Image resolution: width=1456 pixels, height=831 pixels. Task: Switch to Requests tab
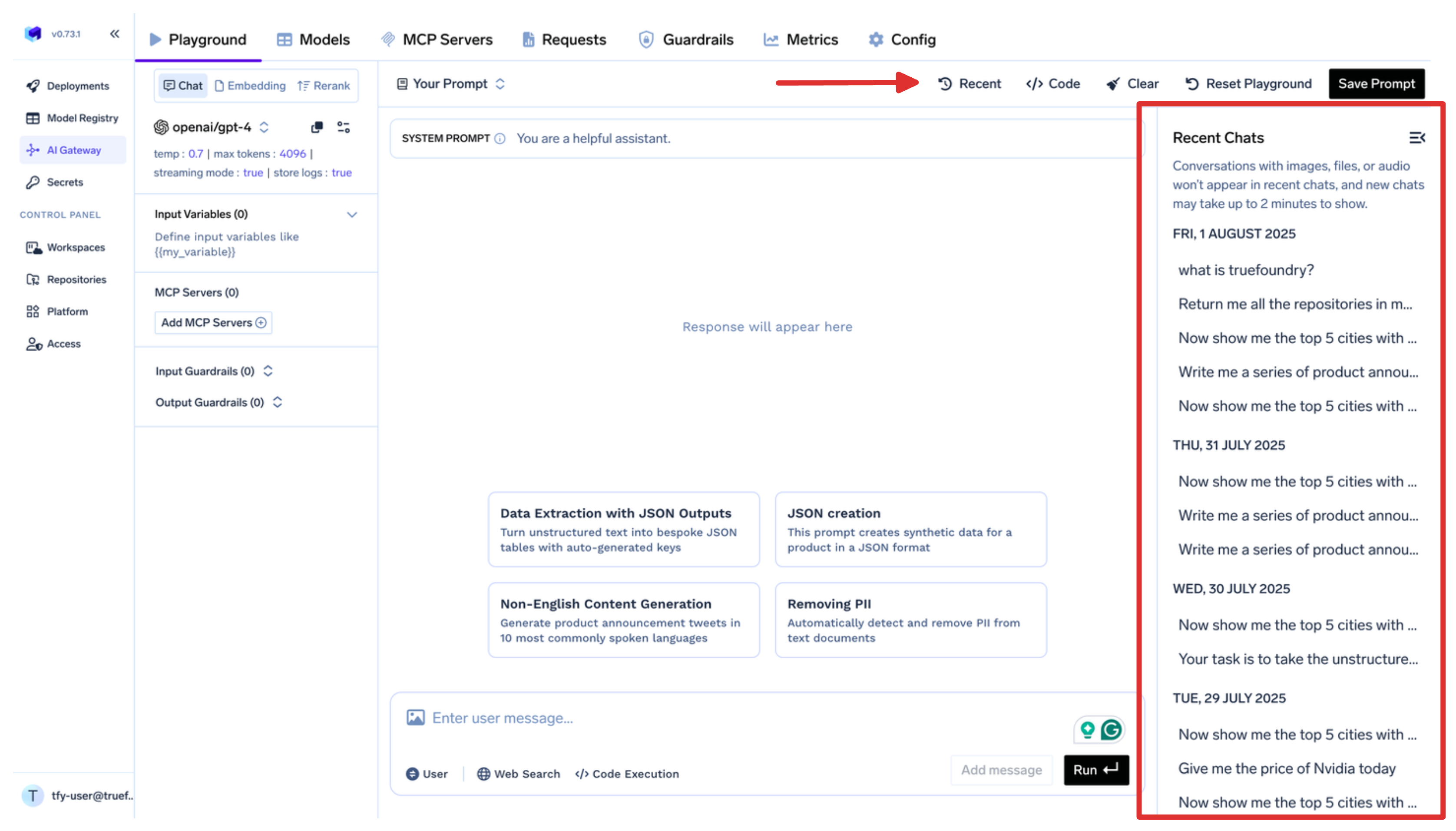coord(564,40)
